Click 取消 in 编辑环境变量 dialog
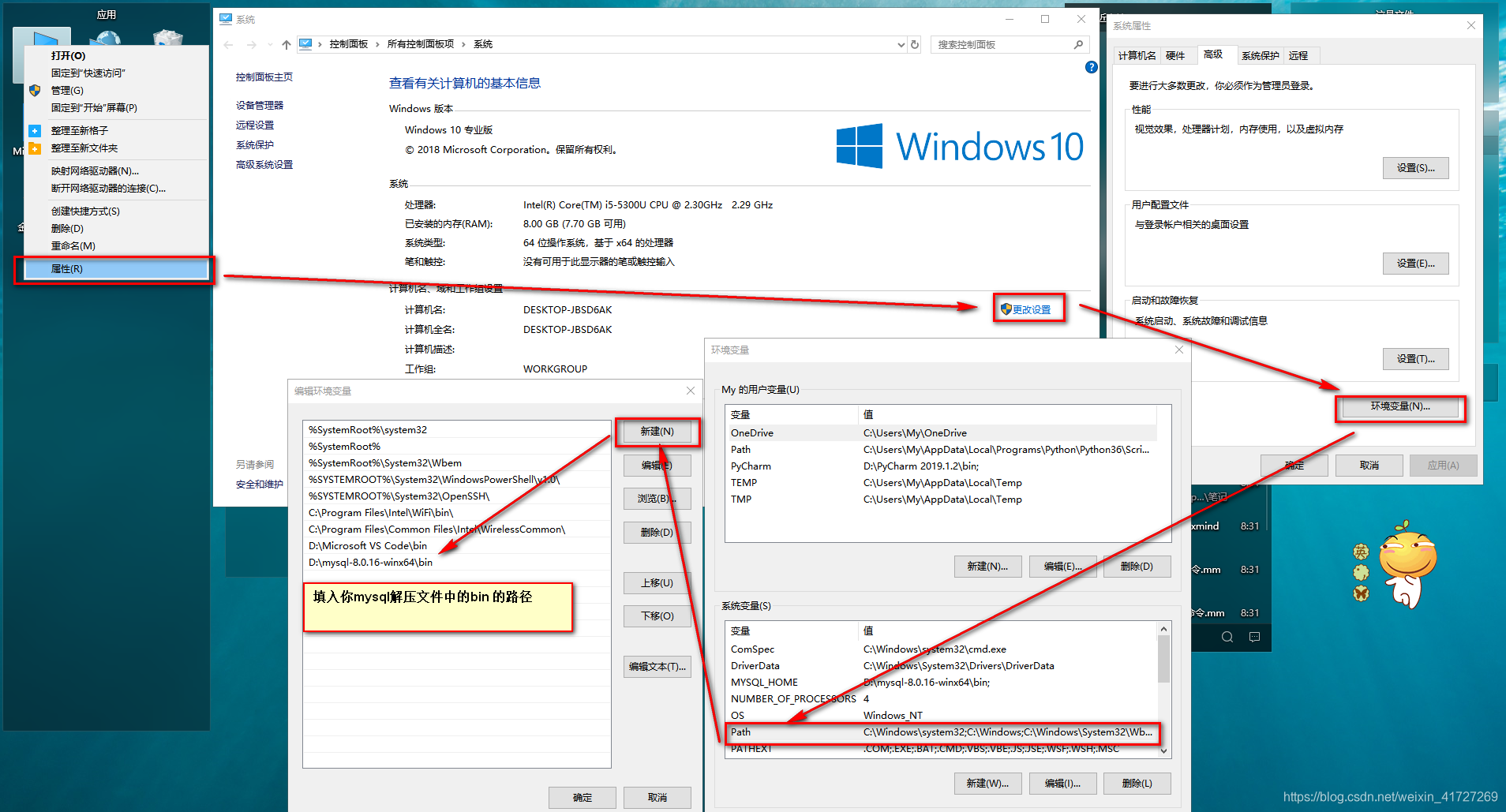Screen dimensions: 1506x812 tap(657, 798)
